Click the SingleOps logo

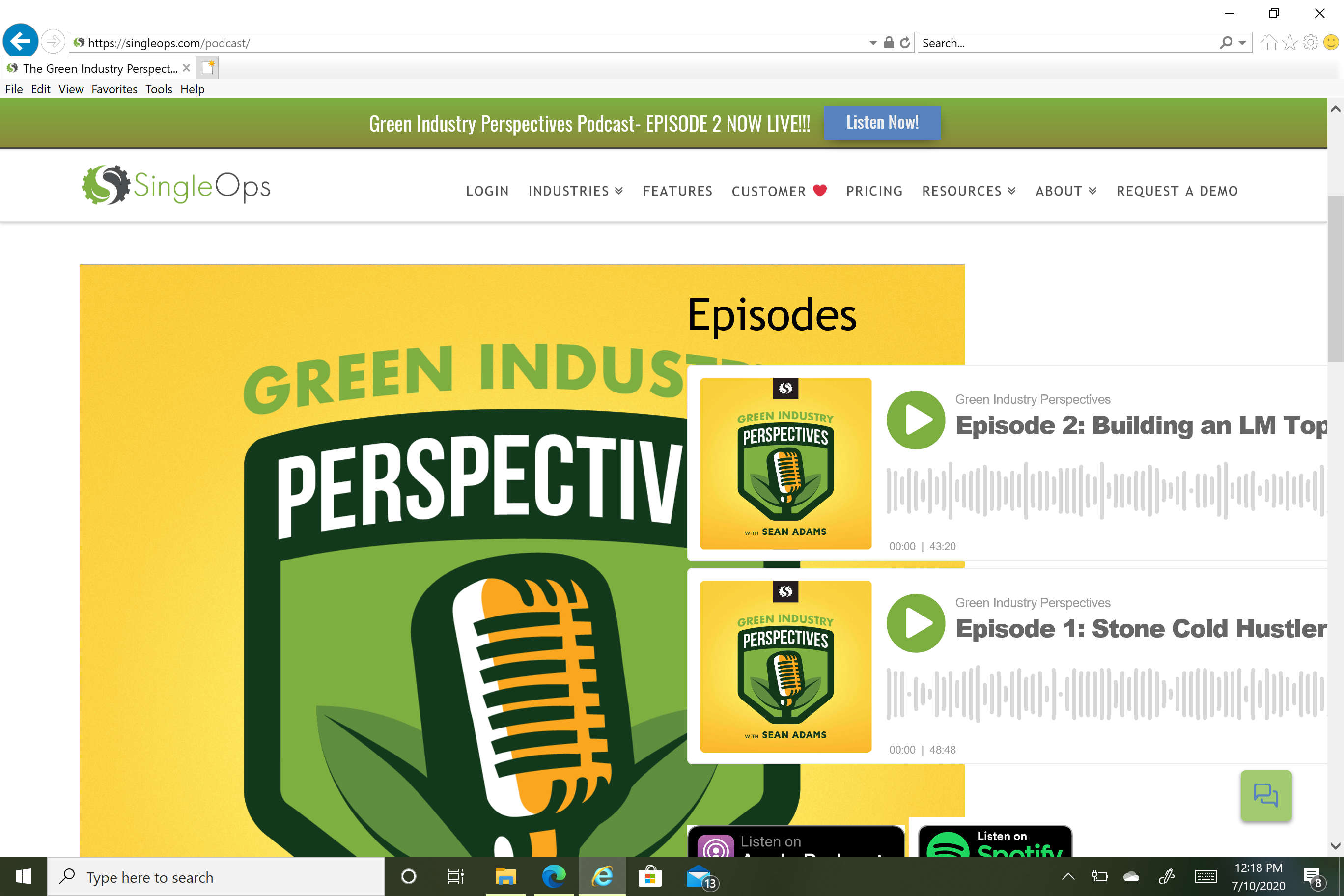(176, 185)
